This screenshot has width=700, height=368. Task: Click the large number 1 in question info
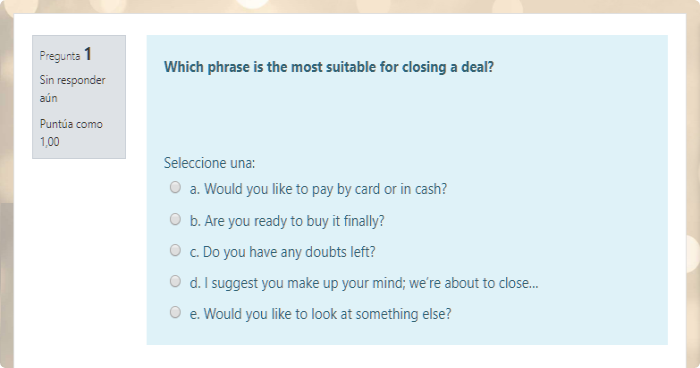pos(88,54)
